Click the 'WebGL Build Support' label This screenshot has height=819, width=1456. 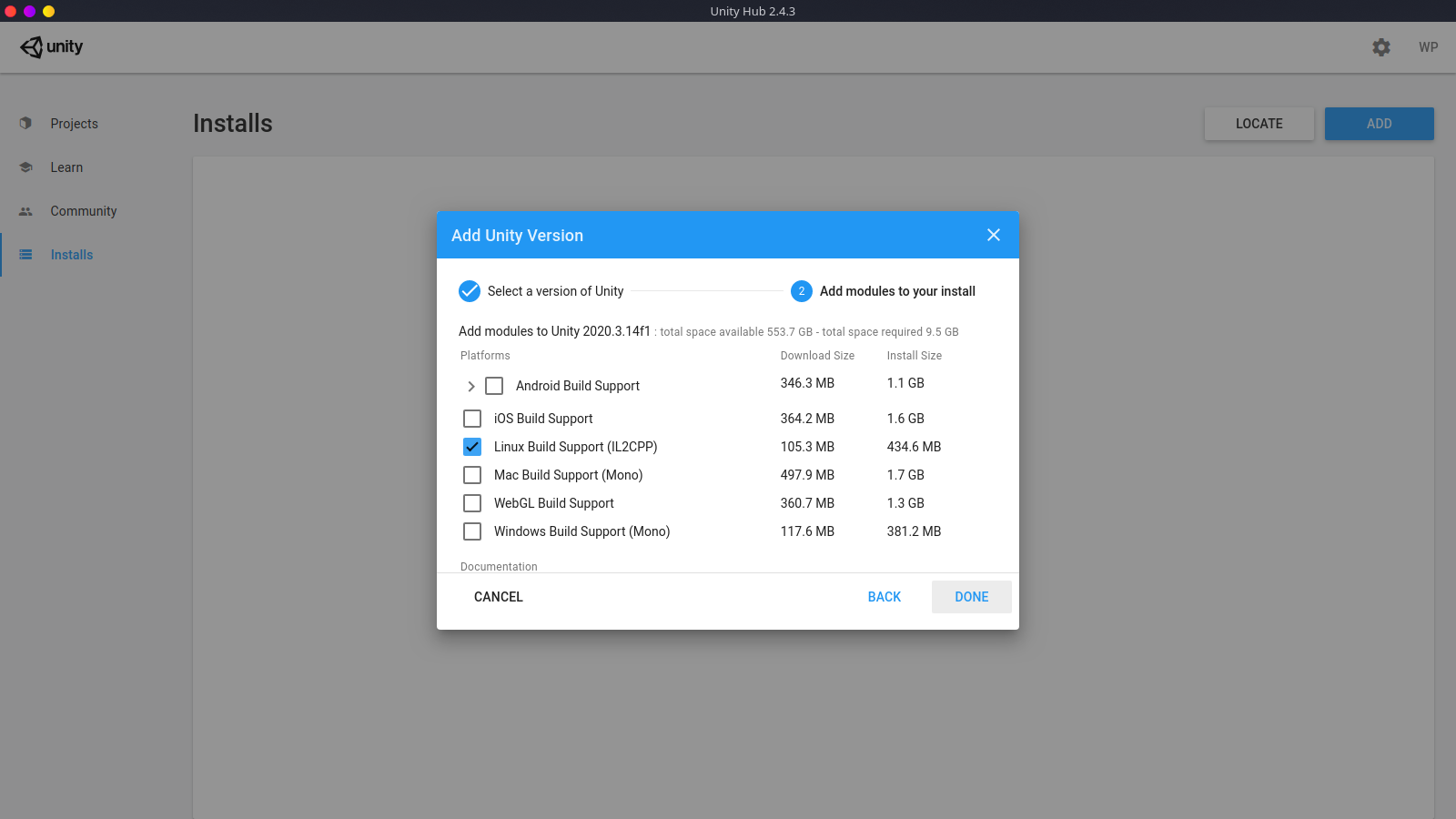pyautogui.click(x=554, y=503)
